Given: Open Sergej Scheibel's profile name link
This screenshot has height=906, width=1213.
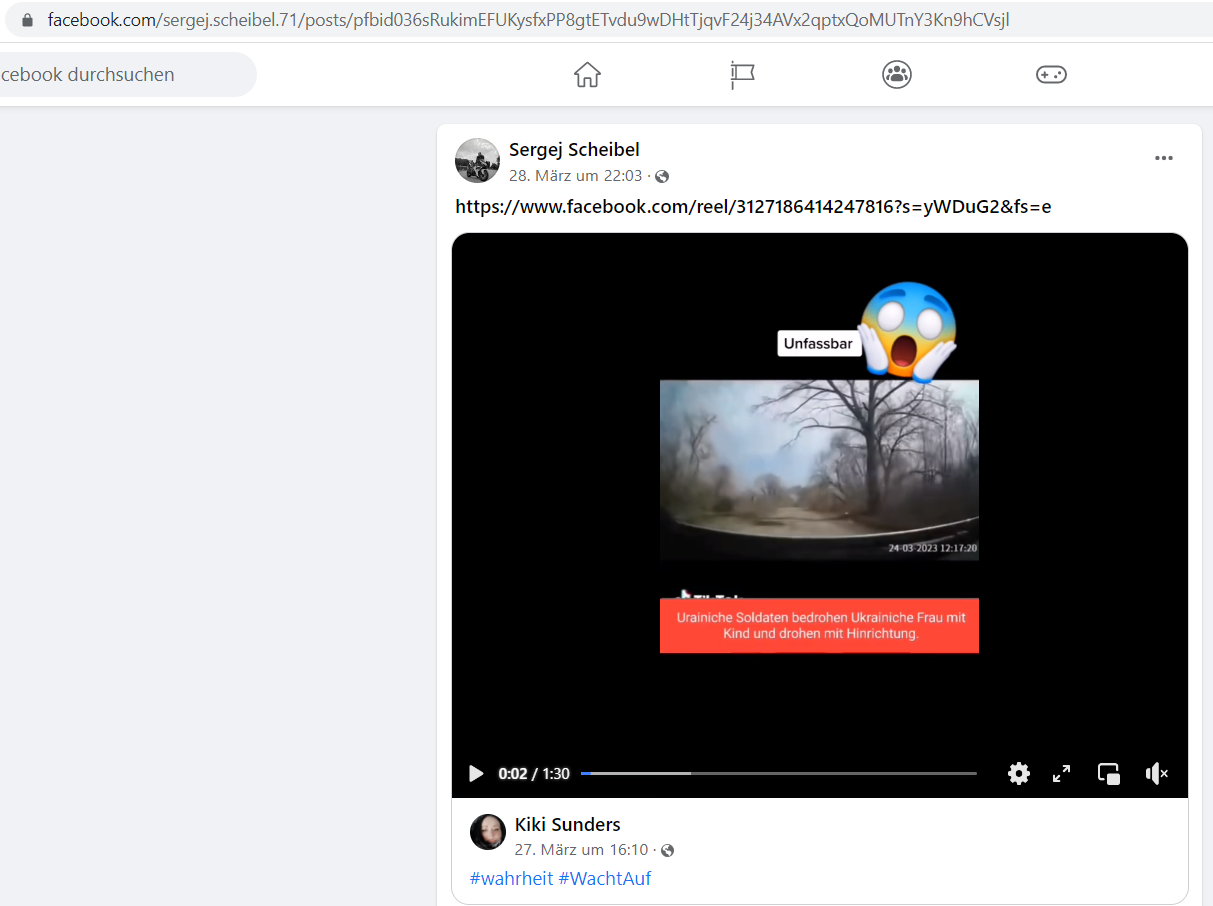Looking at the screenshot, I should coord(574,150).
